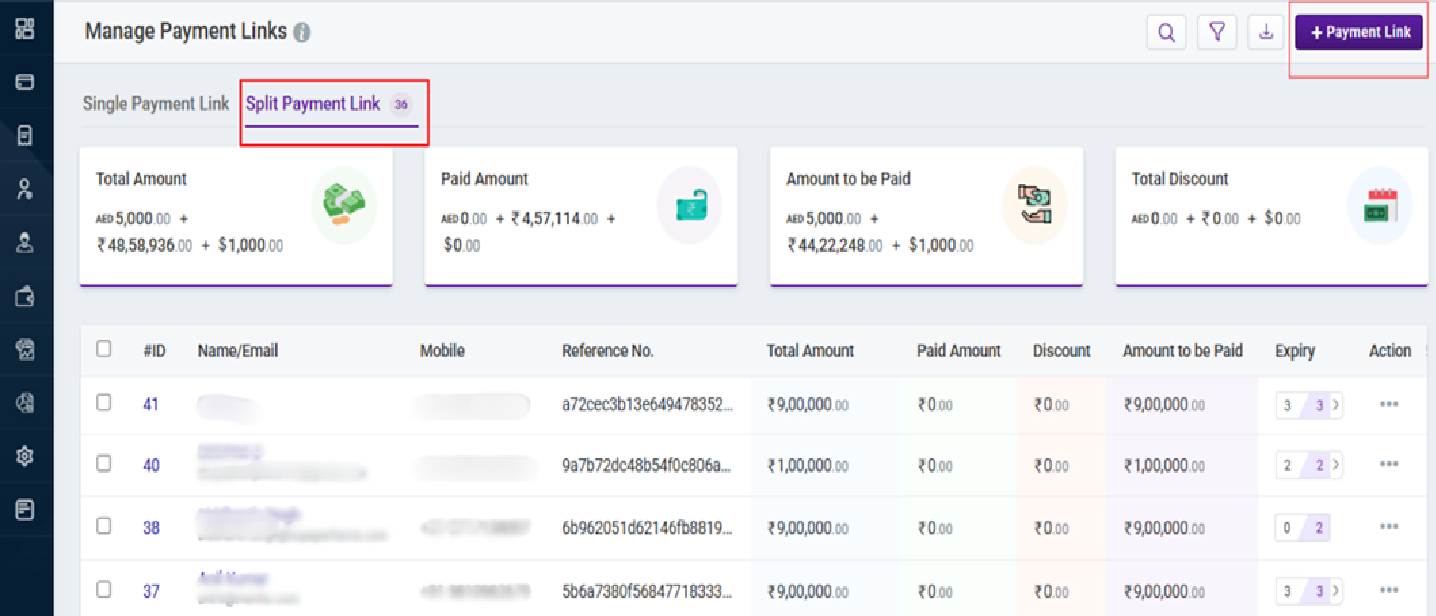Click the Reference No. column header
This screenshot has height=616, width=1436.
click(x=608, y=350)
